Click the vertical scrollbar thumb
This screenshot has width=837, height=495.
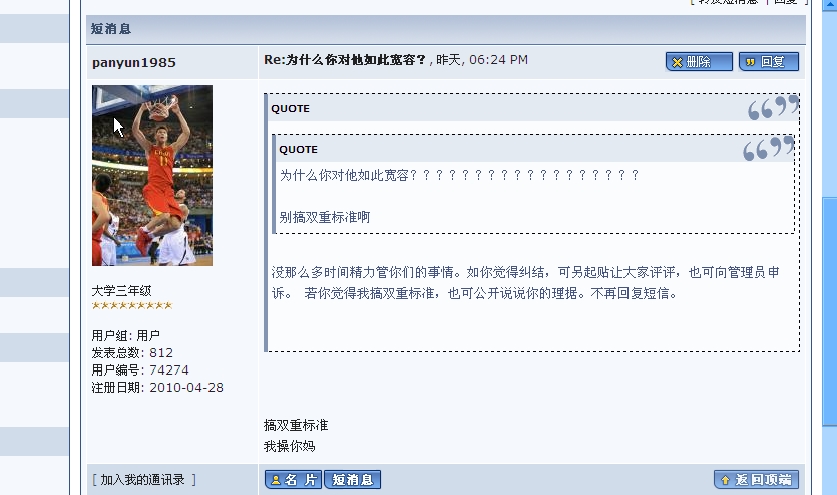coord(830,311)
